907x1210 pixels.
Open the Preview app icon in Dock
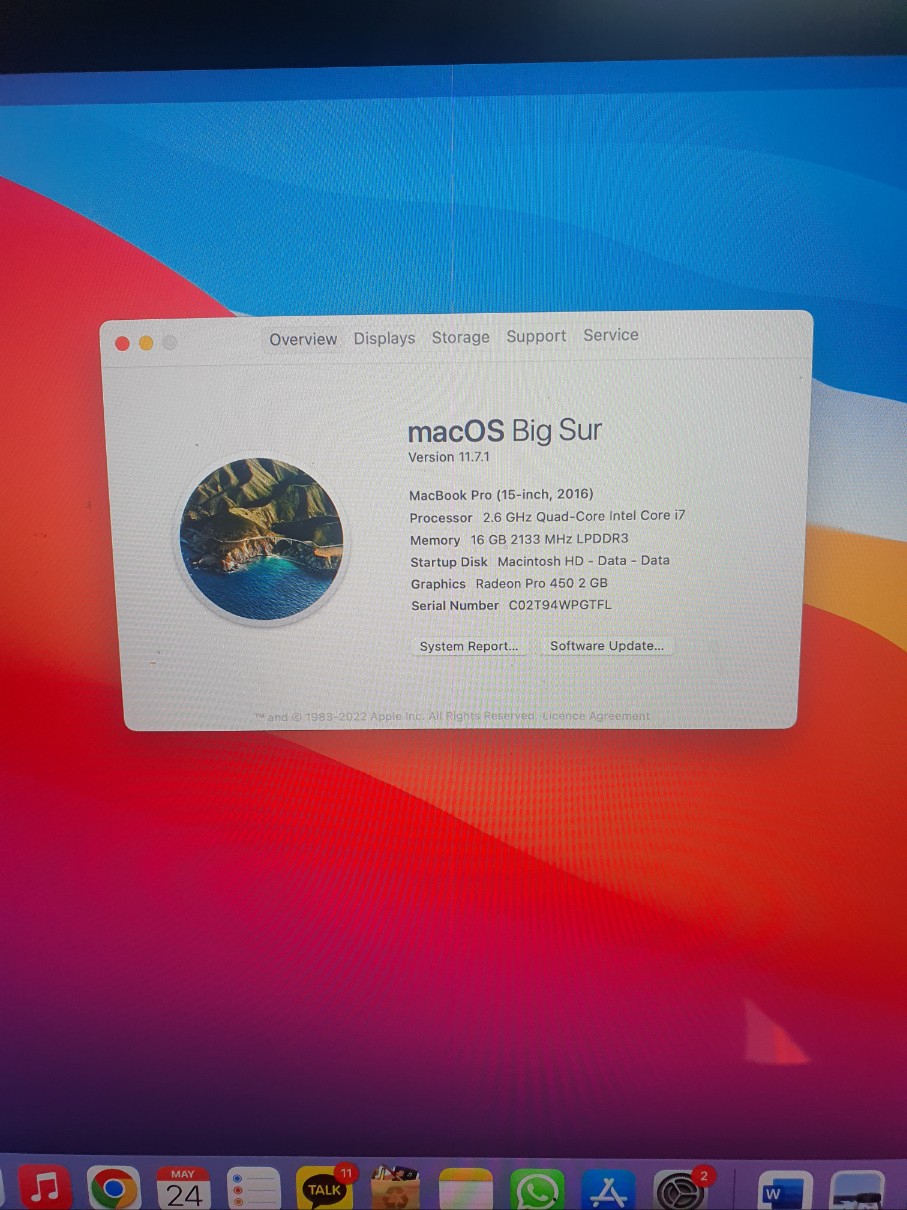(858, 1192)
